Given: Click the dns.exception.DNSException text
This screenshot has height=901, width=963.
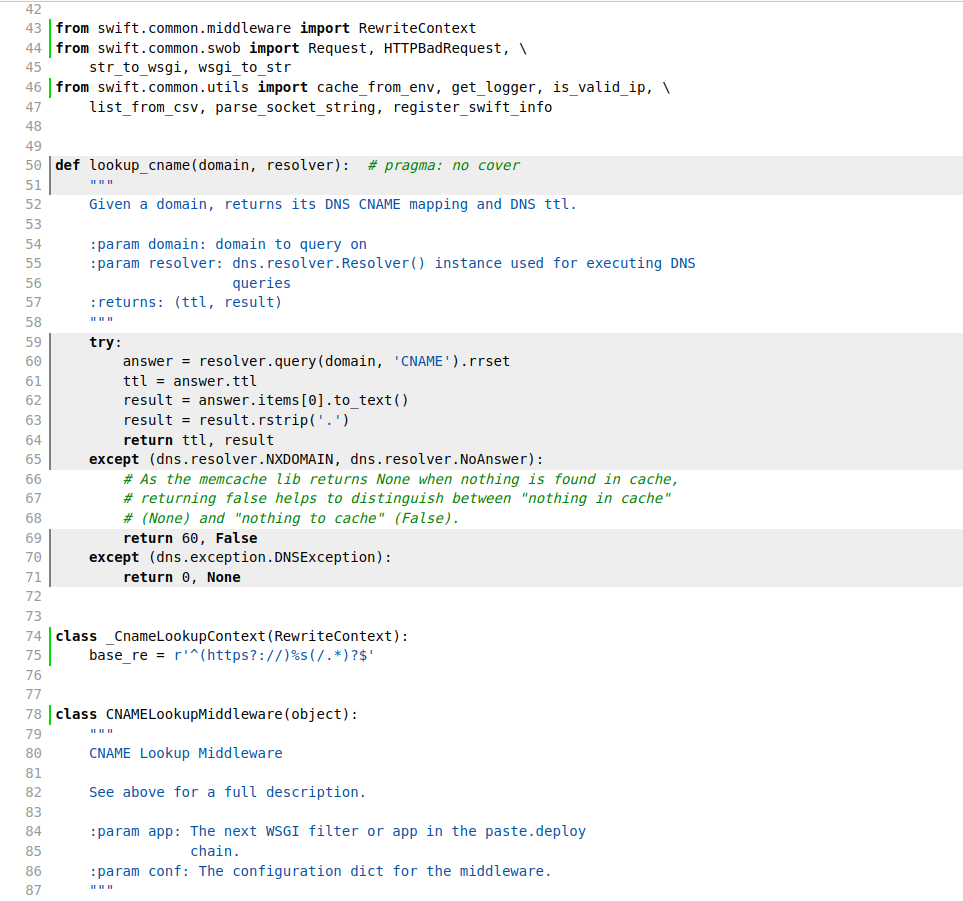Looking at the screenshot, I should click(270, 557).
